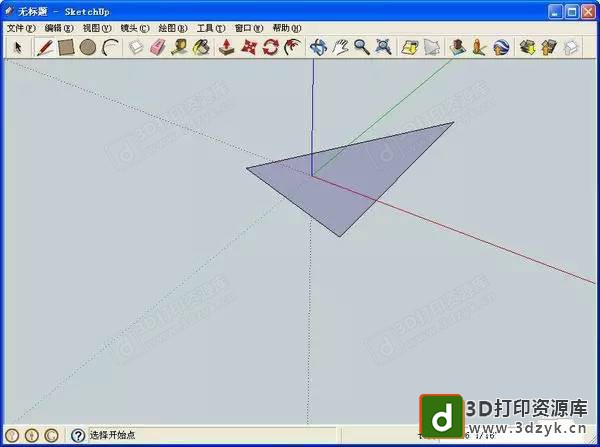Image resolution: width=600 pixels, height=447 pixels.
Task: Click the pink Eraser tool
Action: point(158,47)
